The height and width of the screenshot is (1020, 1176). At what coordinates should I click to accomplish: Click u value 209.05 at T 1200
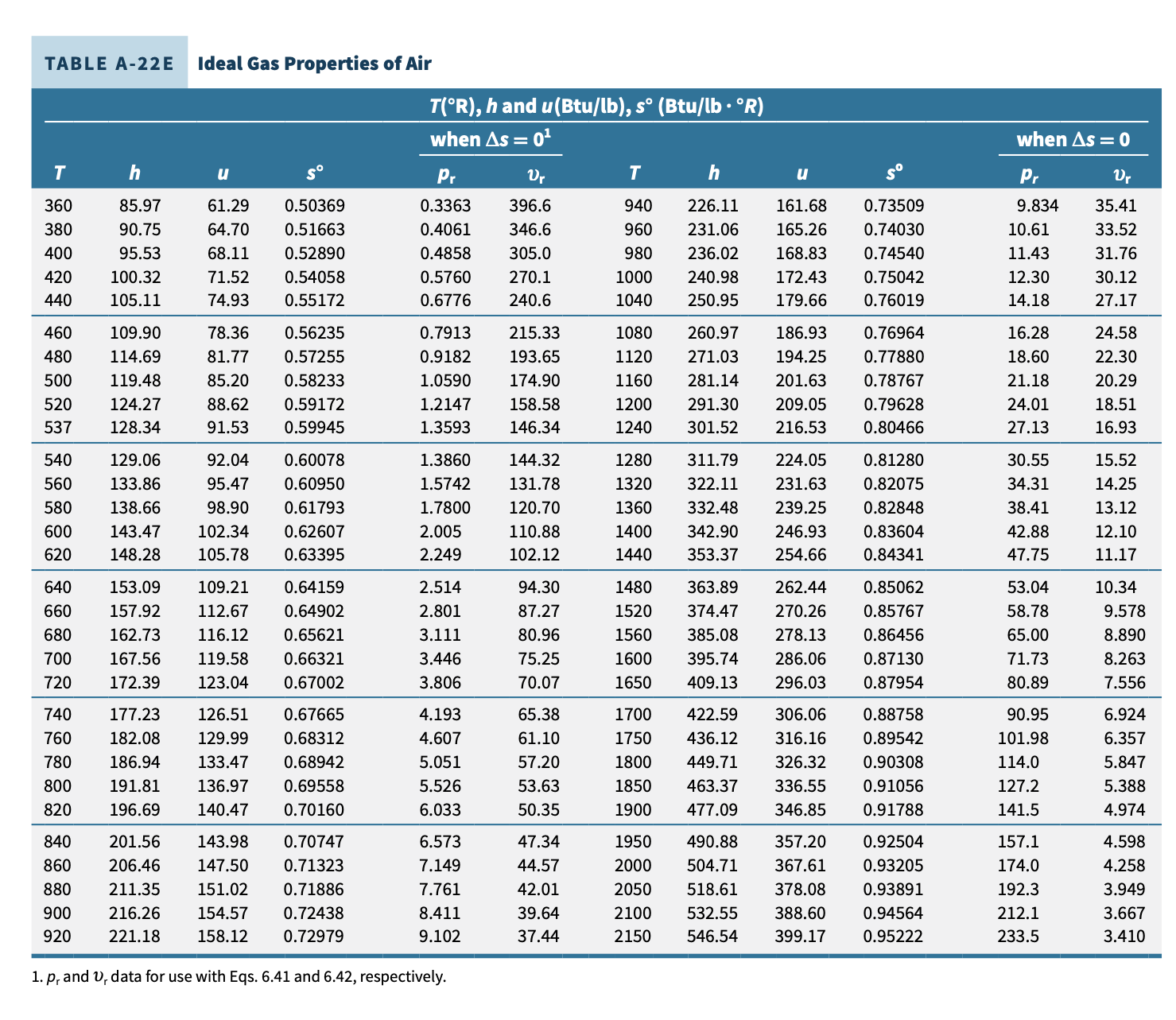[801, 405]
